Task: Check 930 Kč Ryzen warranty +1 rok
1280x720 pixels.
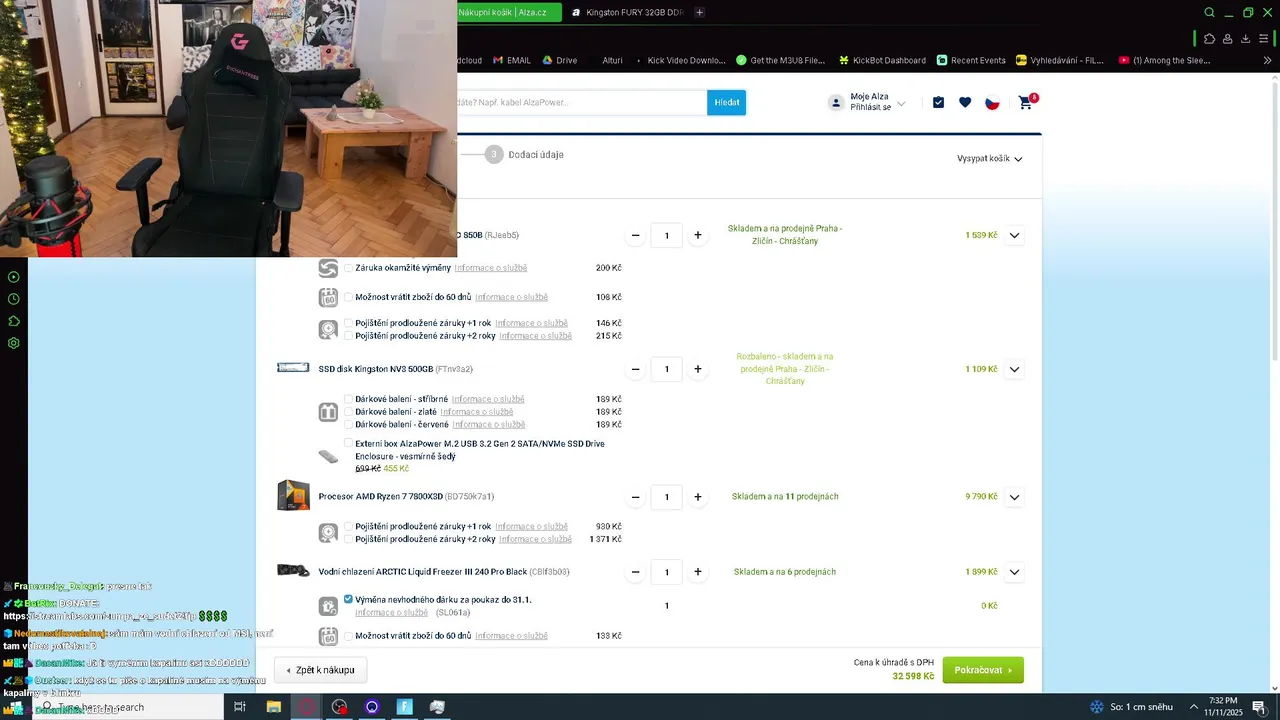Action: pos(348,526)
